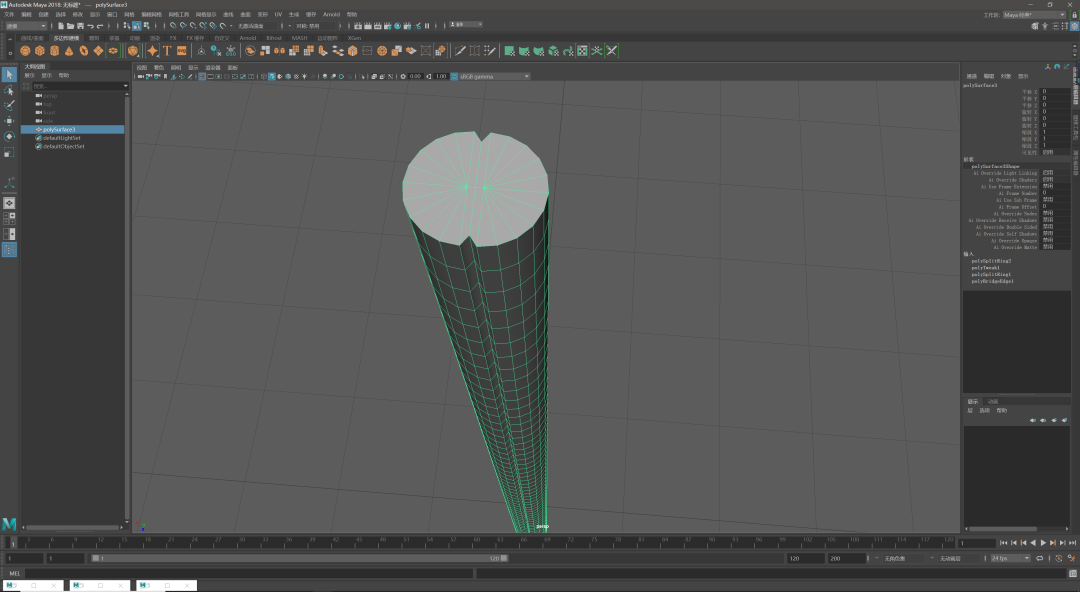The width and height of the screenshot is (1080, 592).
Task: Switch to the Bifrost shelf tab
Action: 273,38
